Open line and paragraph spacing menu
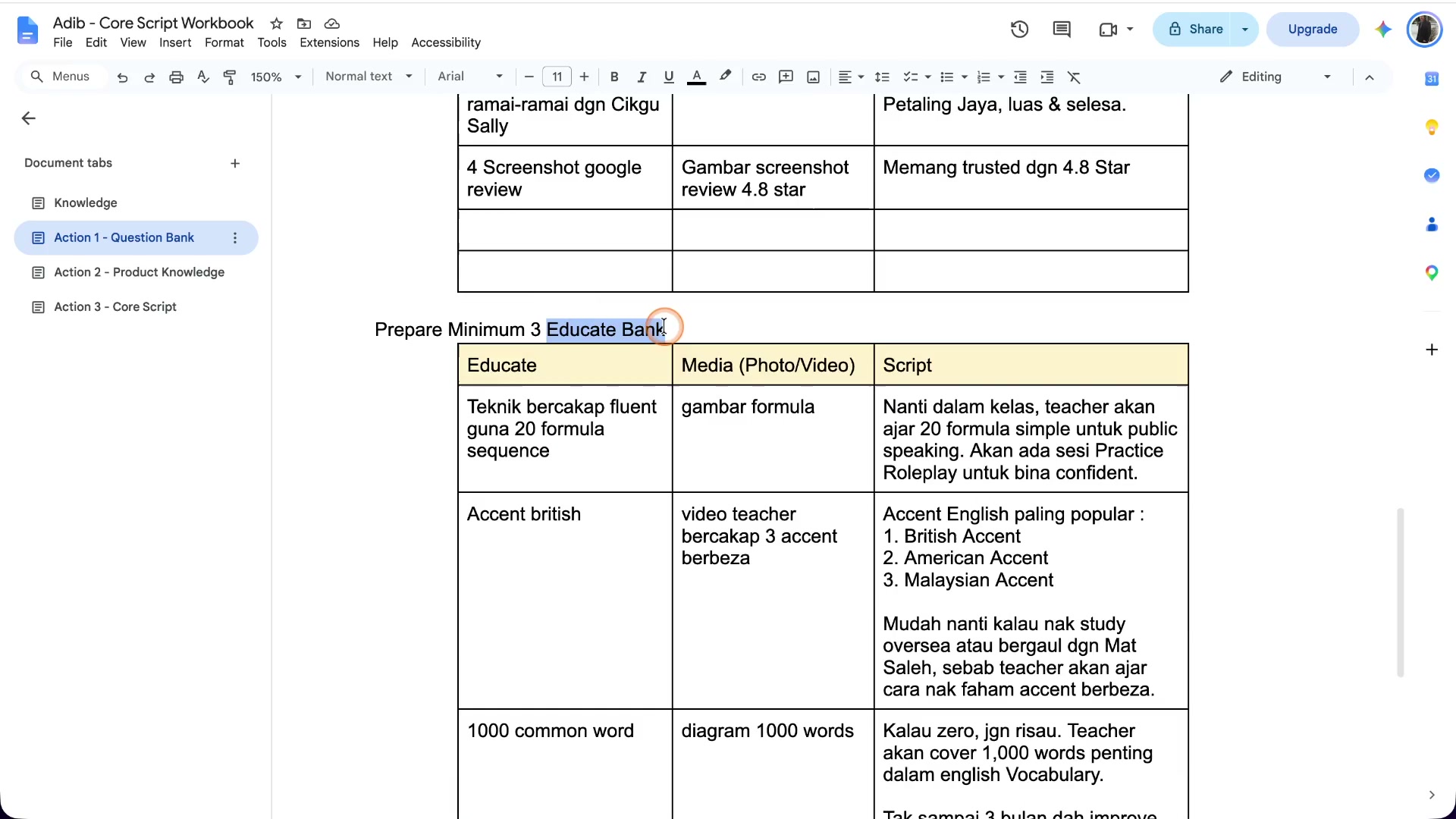 (882, 77)
